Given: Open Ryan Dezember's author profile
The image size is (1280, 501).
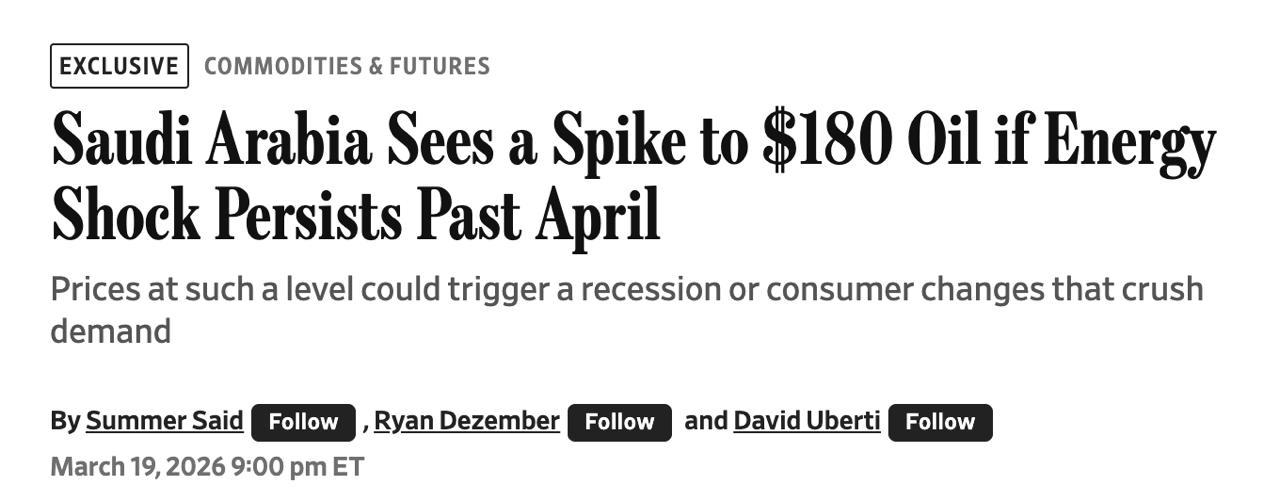Looking at the screenshot, I should coord(466,421).
